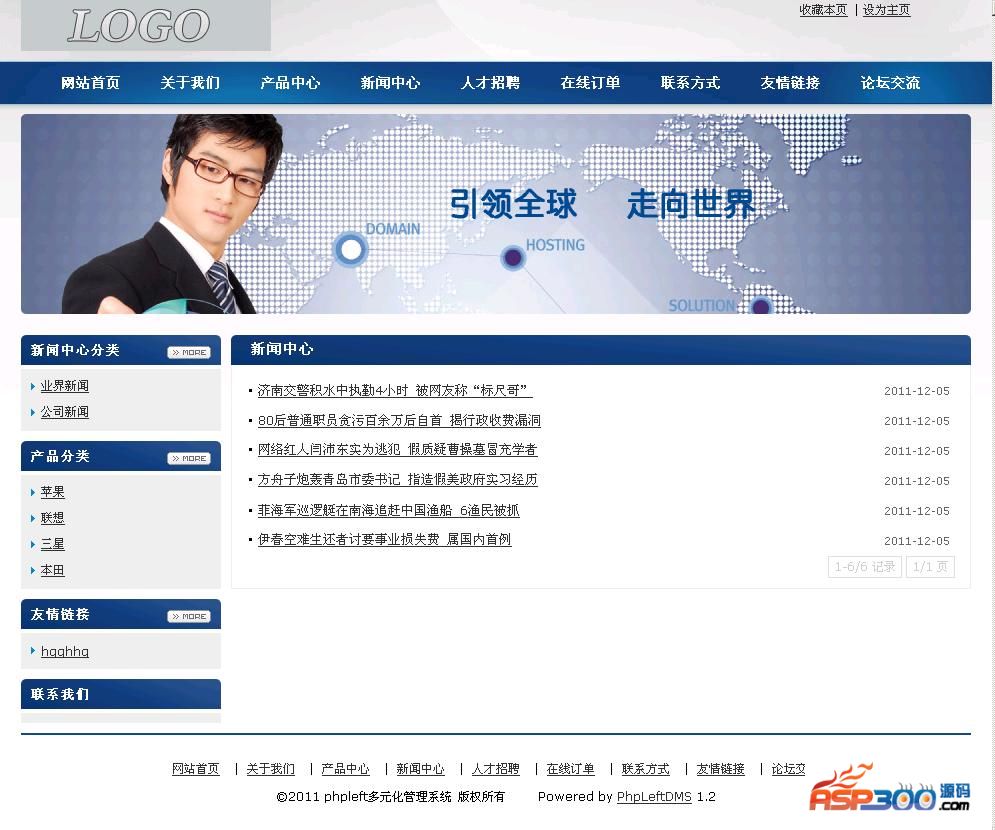This screenshot has width=995, height=830.
Task: Open 在线订单 link in the footer
Action: pyautogui.click(x=570, y=769)
